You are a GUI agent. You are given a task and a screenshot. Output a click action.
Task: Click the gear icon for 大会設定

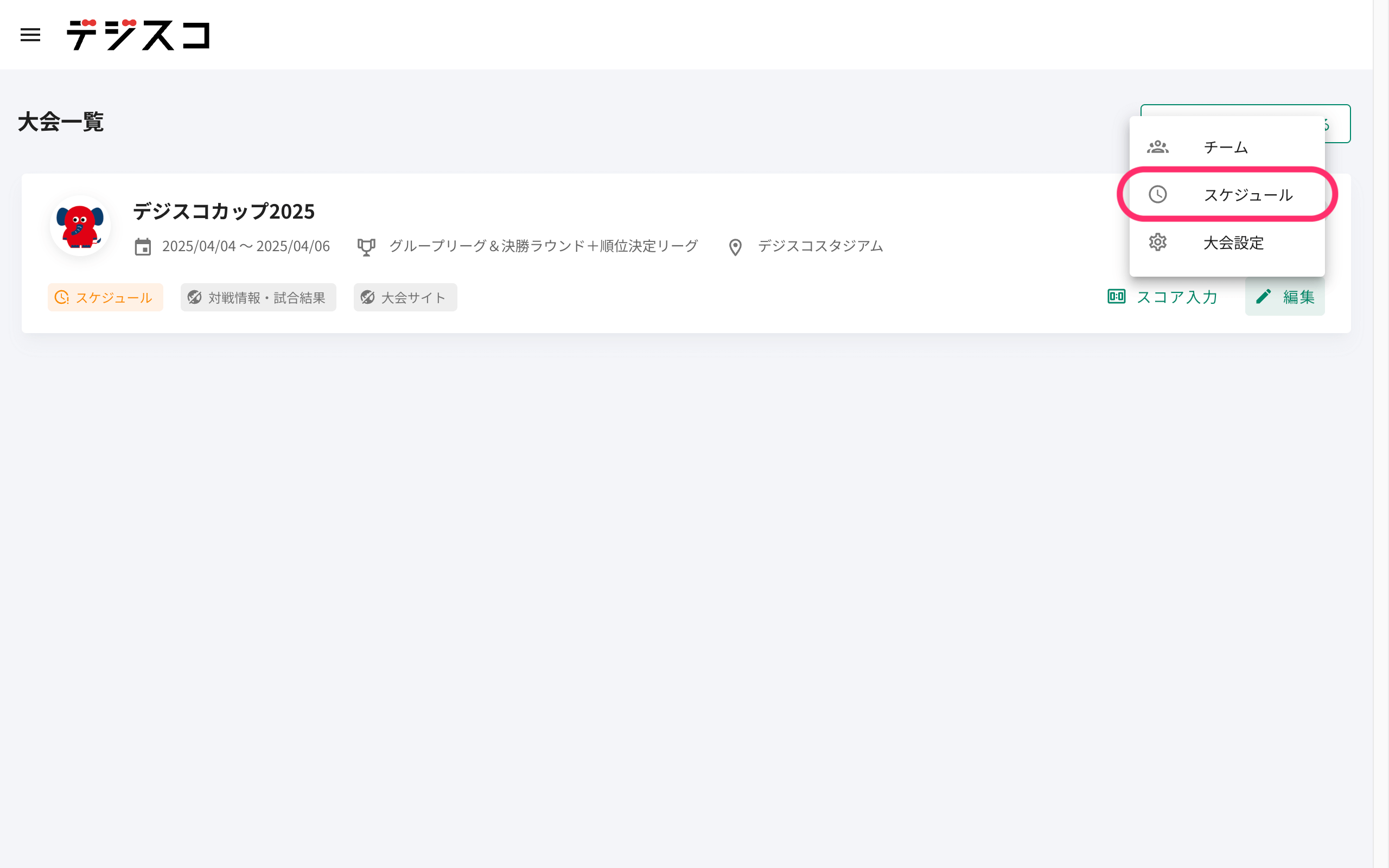tap(1158, 242)
